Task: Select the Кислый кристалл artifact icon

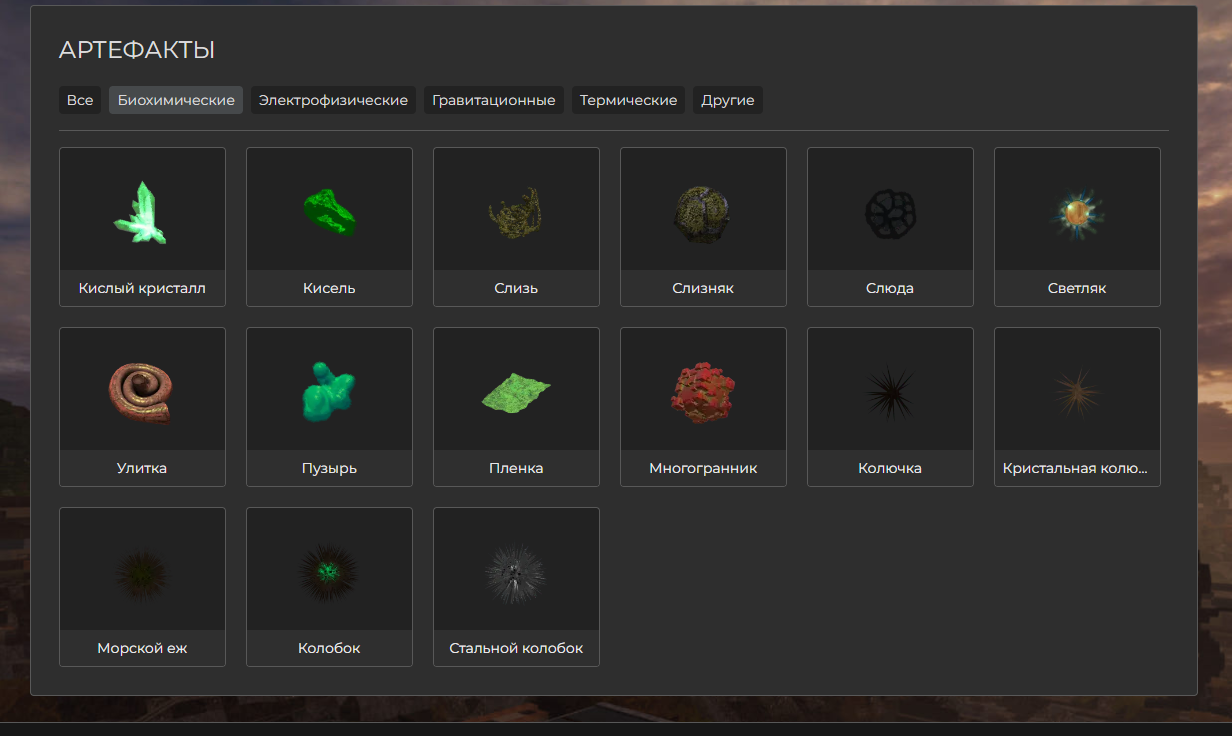Action: click(x=142, y=212)
